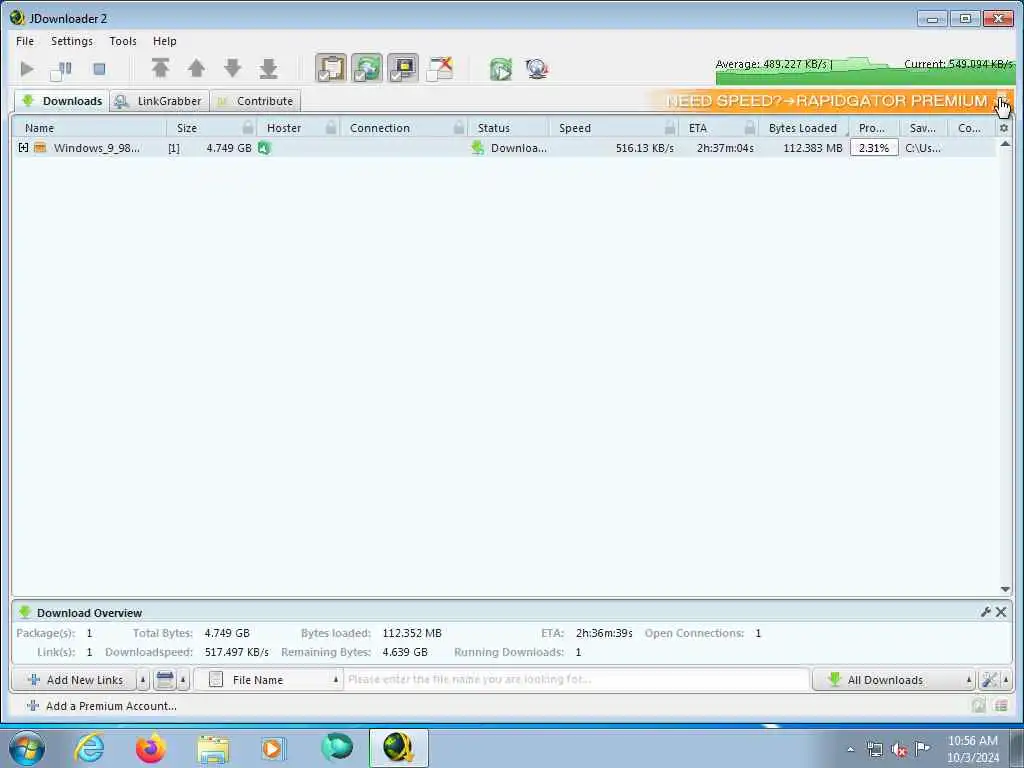Expand the Windows_9_98 package row
The width and height of the screenshot is (1024, 768).
24,148
